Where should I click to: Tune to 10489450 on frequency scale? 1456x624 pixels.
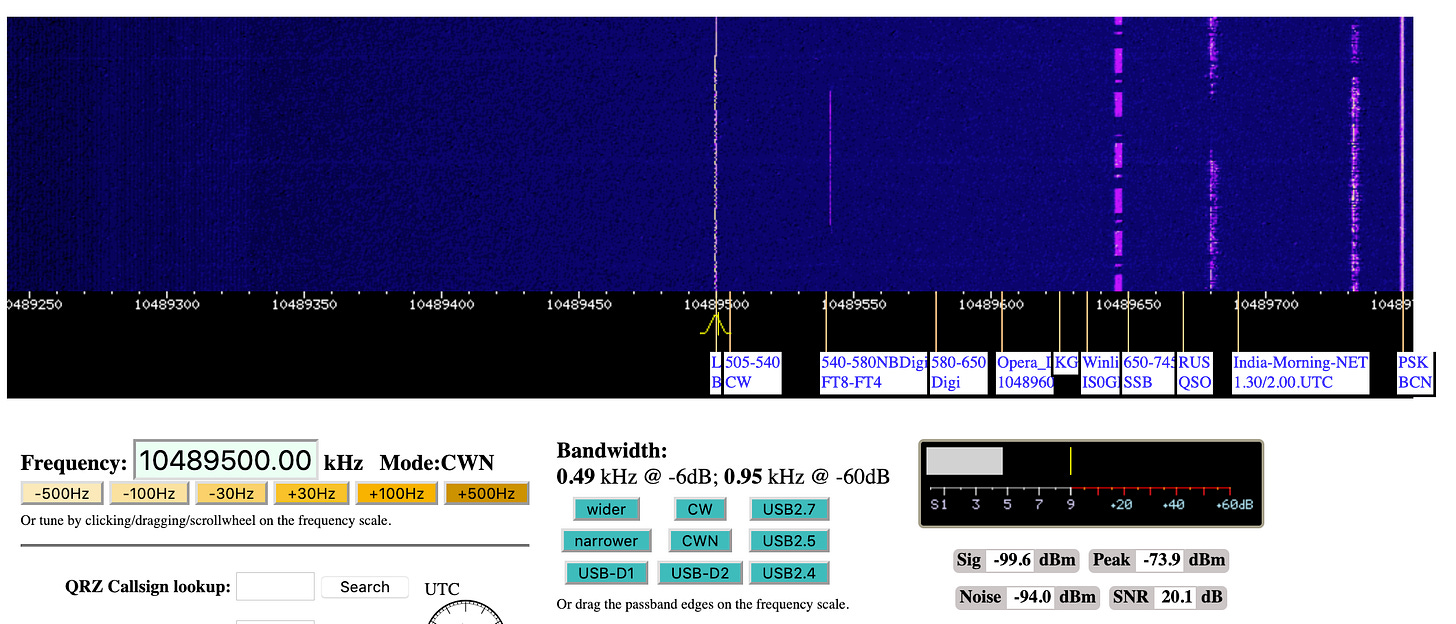click(578, 304)
